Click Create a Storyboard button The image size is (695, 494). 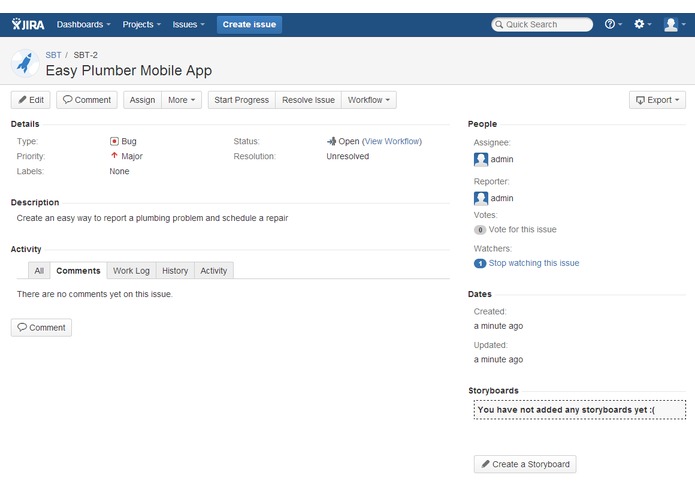click(x=525, y=464)
